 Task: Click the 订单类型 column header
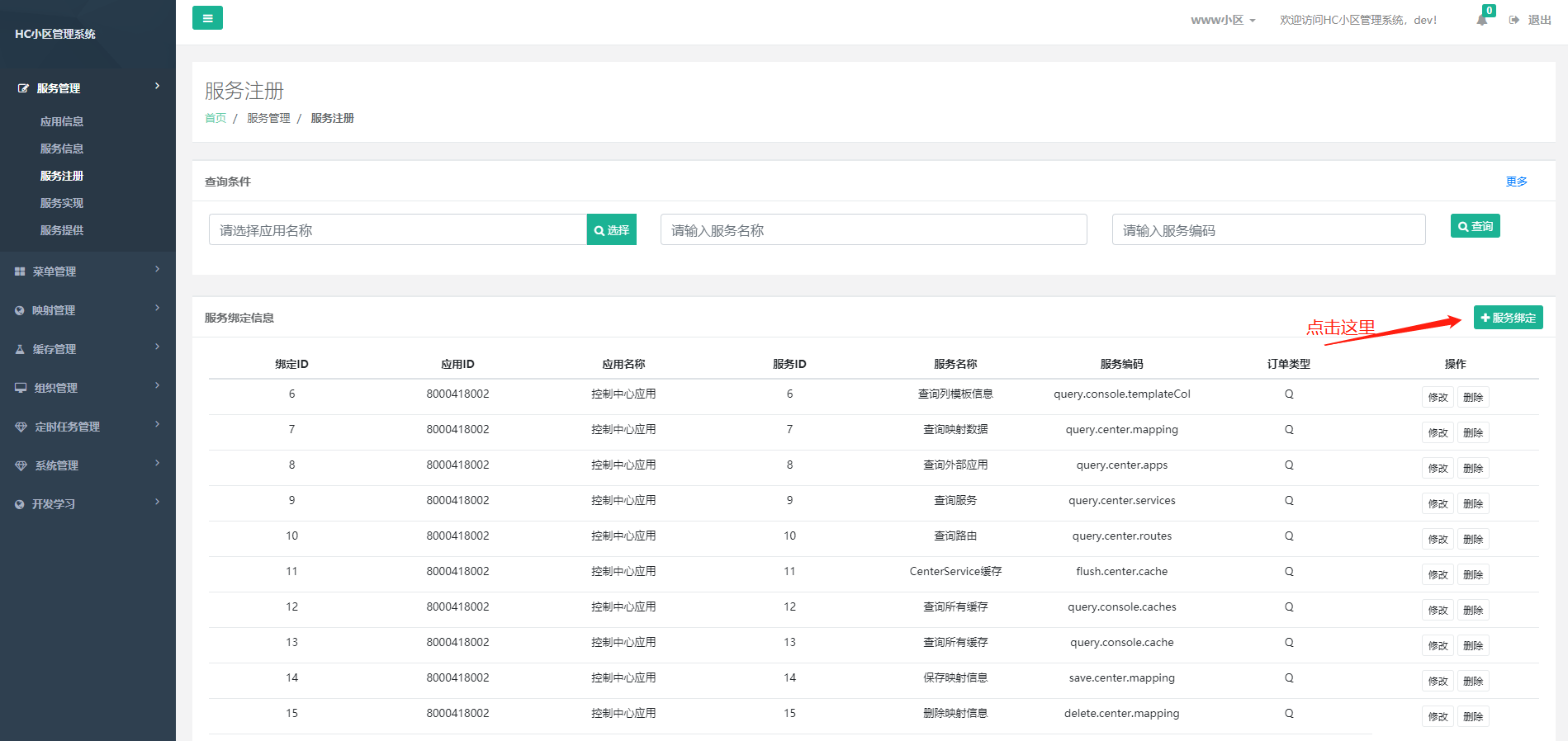tap(1288, 364)
